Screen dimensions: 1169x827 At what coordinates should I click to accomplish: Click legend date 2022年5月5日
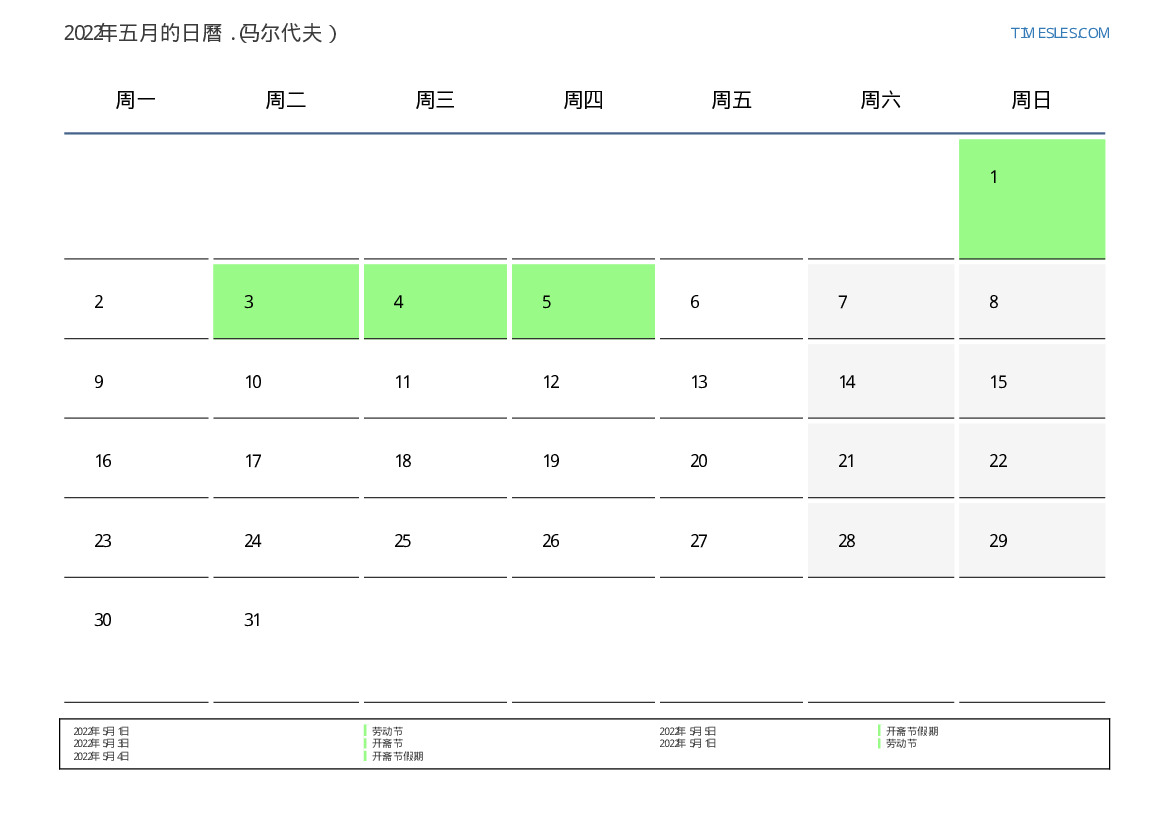tap(687, 732)
